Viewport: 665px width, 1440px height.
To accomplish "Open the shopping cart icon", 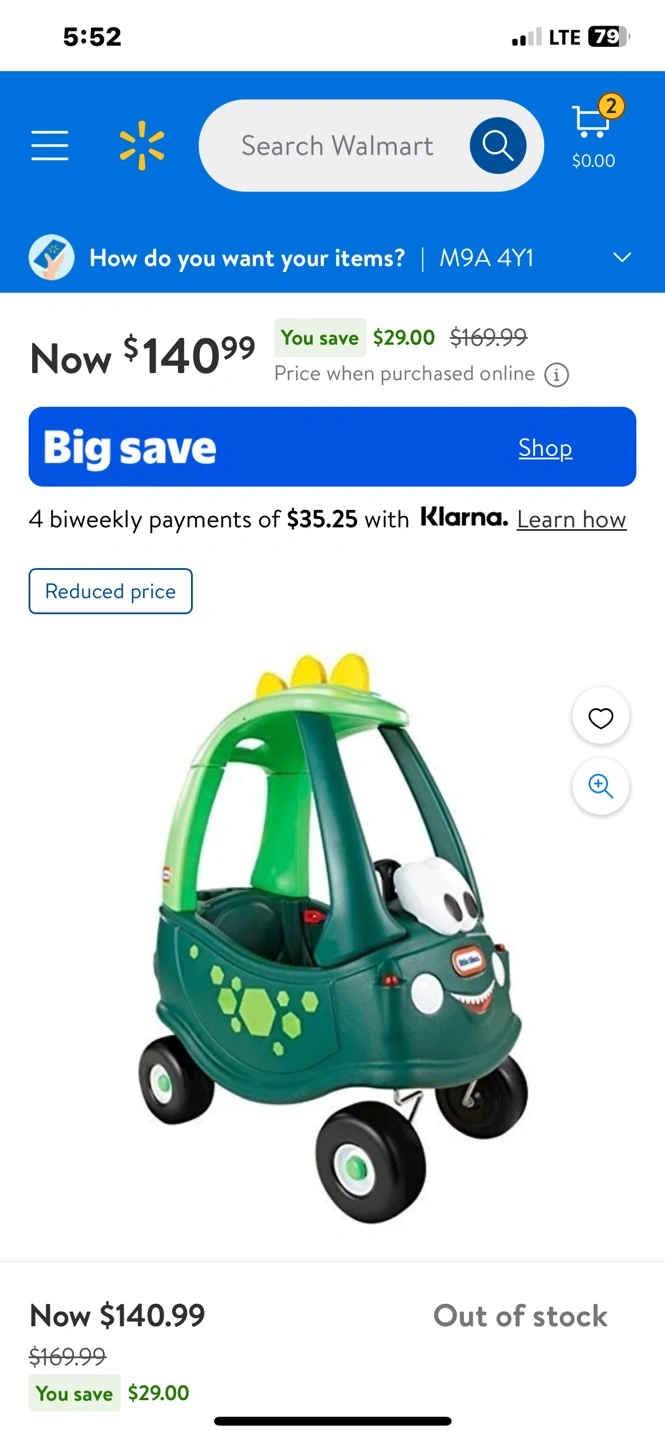I will click(593, 134).
